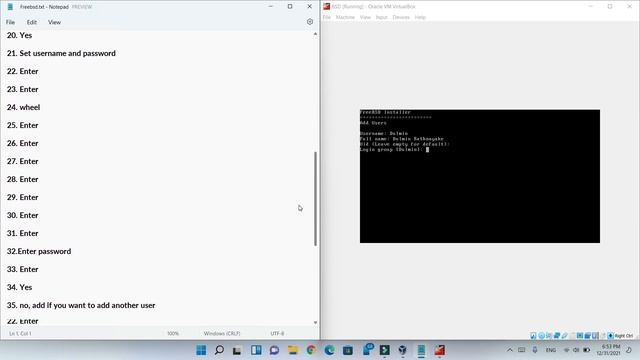
Task: Open taskbar Search magnifier
Action: [x=219, y=350]
